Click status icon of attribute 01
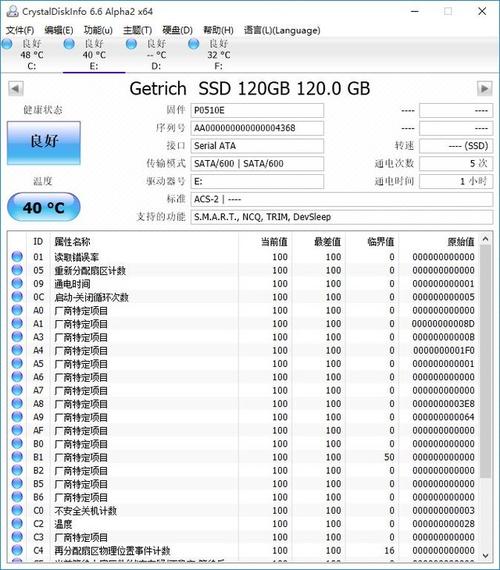 pyautogui.click(x=17, y=257)
